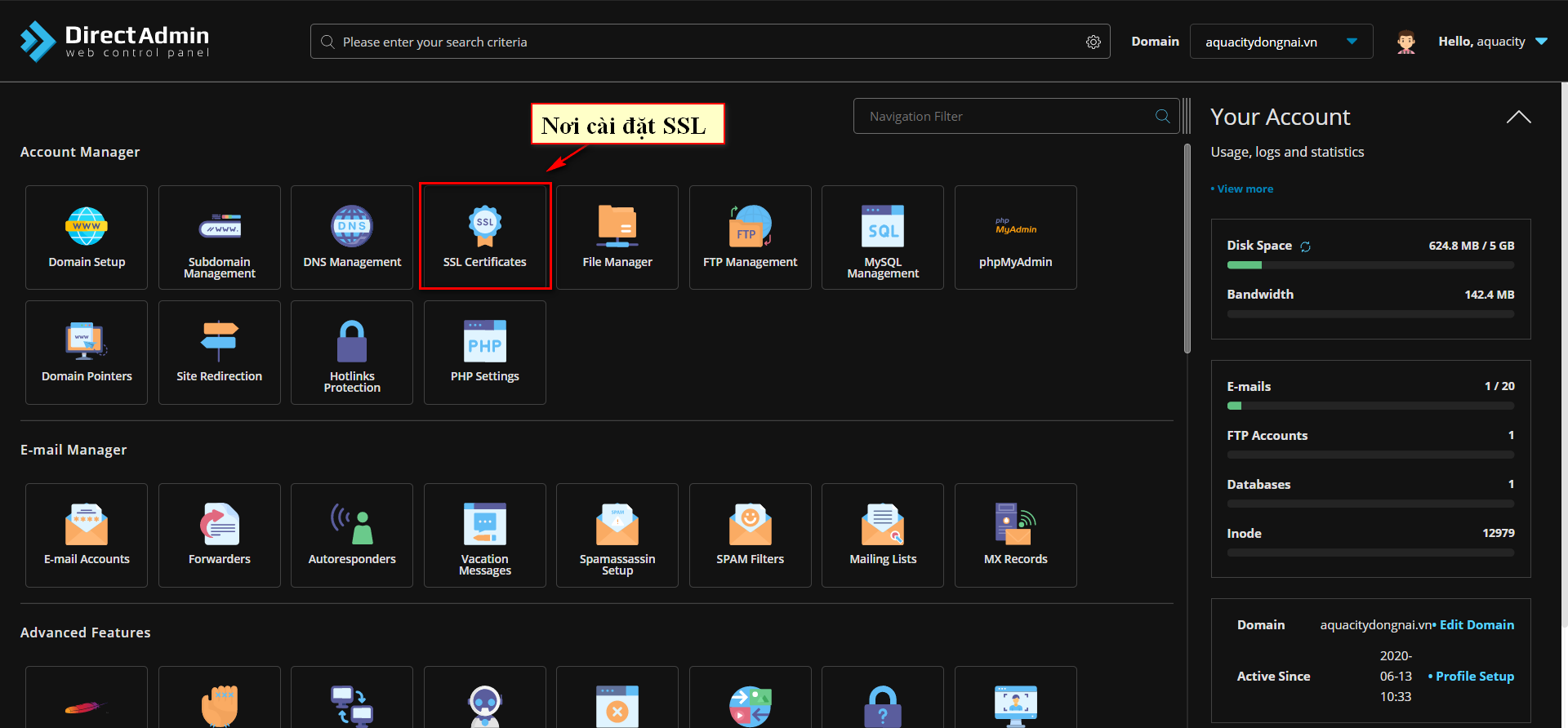Click the Account Manager heading
The image size is (1568, 728).
[80, 152]
